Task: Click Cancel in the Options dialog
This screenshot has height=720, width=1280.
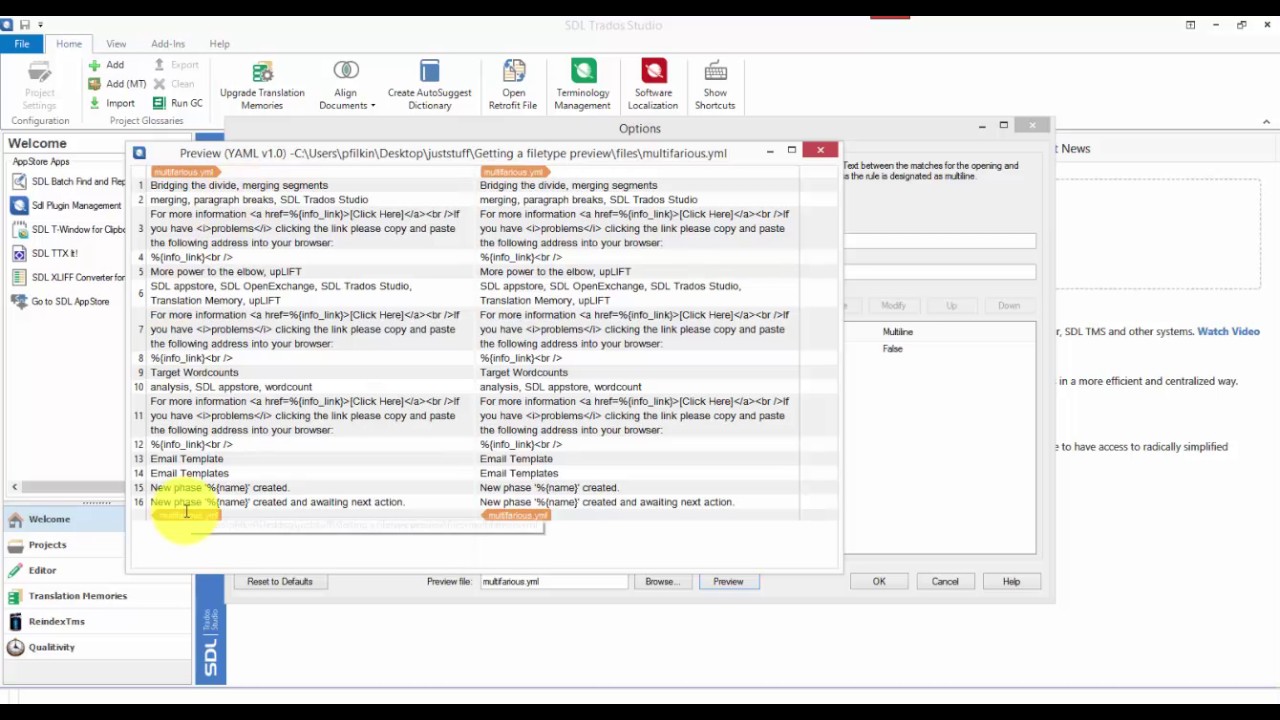Action: pos(945,582)
